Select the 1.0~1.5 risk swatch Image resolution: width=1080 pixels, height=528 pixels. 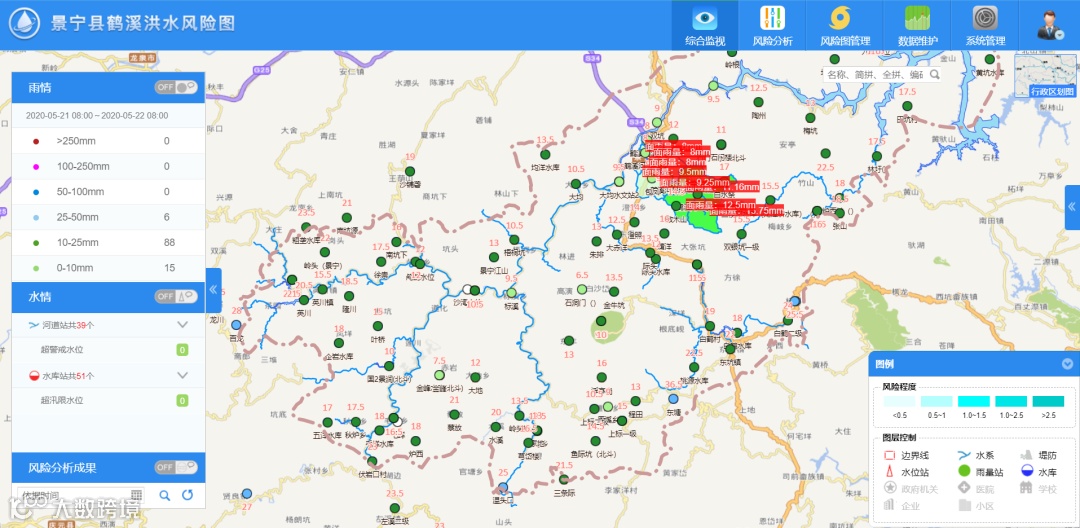973,401
